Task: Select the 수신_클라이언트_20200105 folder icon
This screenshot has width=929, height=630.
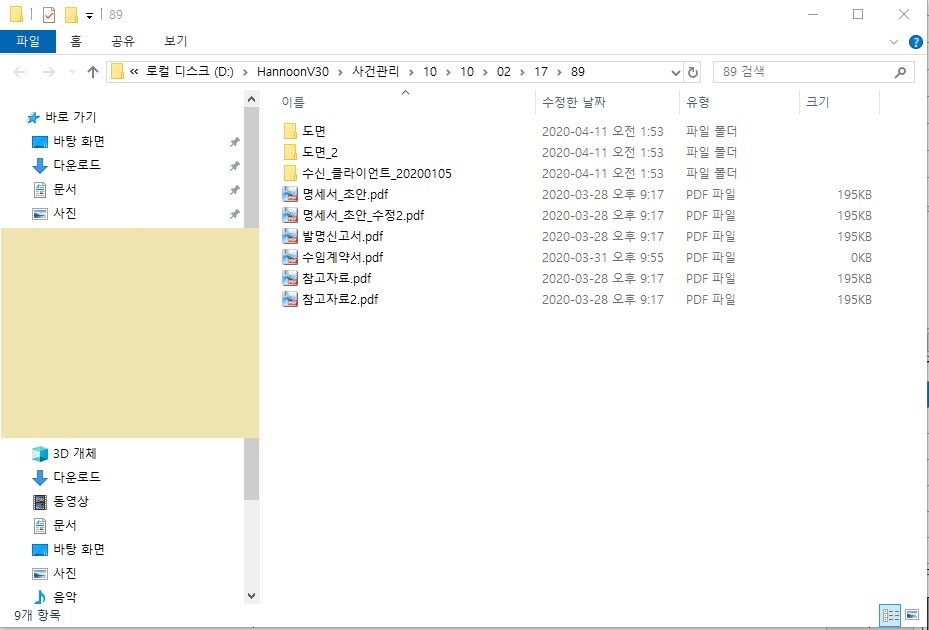Action: coord(290,173)
